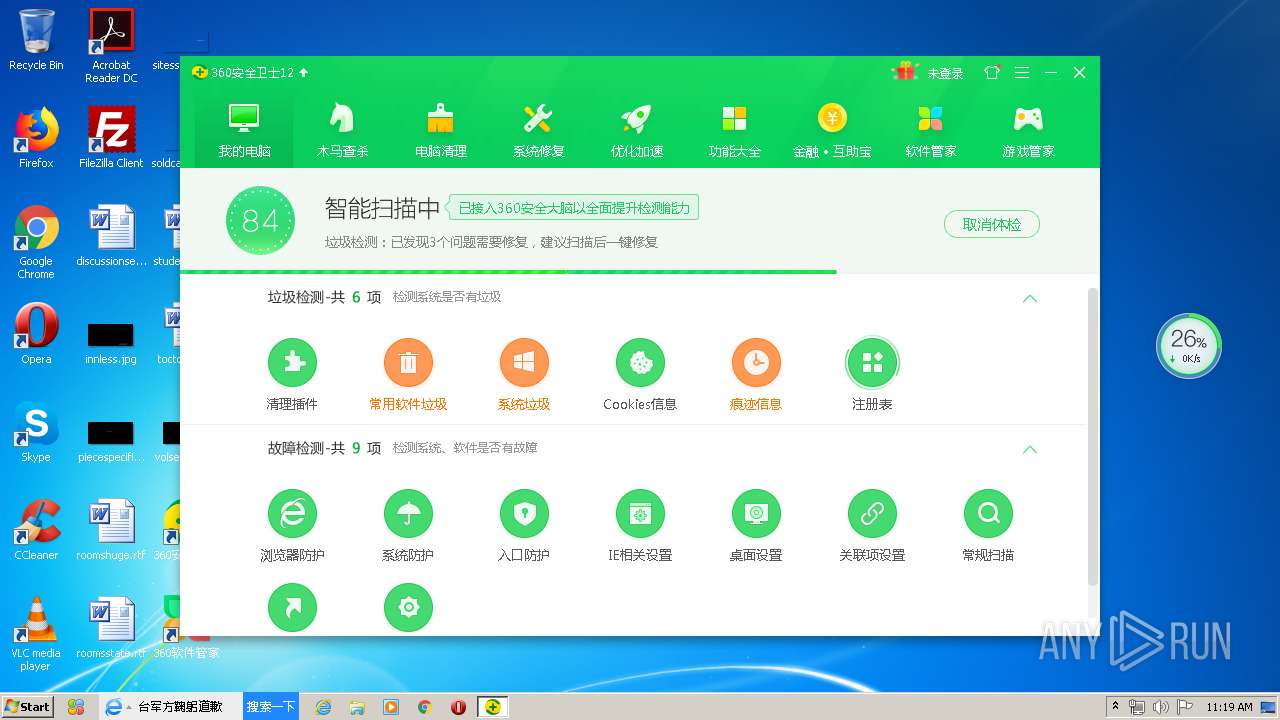Open VLC media player desktop shortcut
The width and height of the screenshot is (1280, 720).
pyautogui.click(x=36, y=634)
